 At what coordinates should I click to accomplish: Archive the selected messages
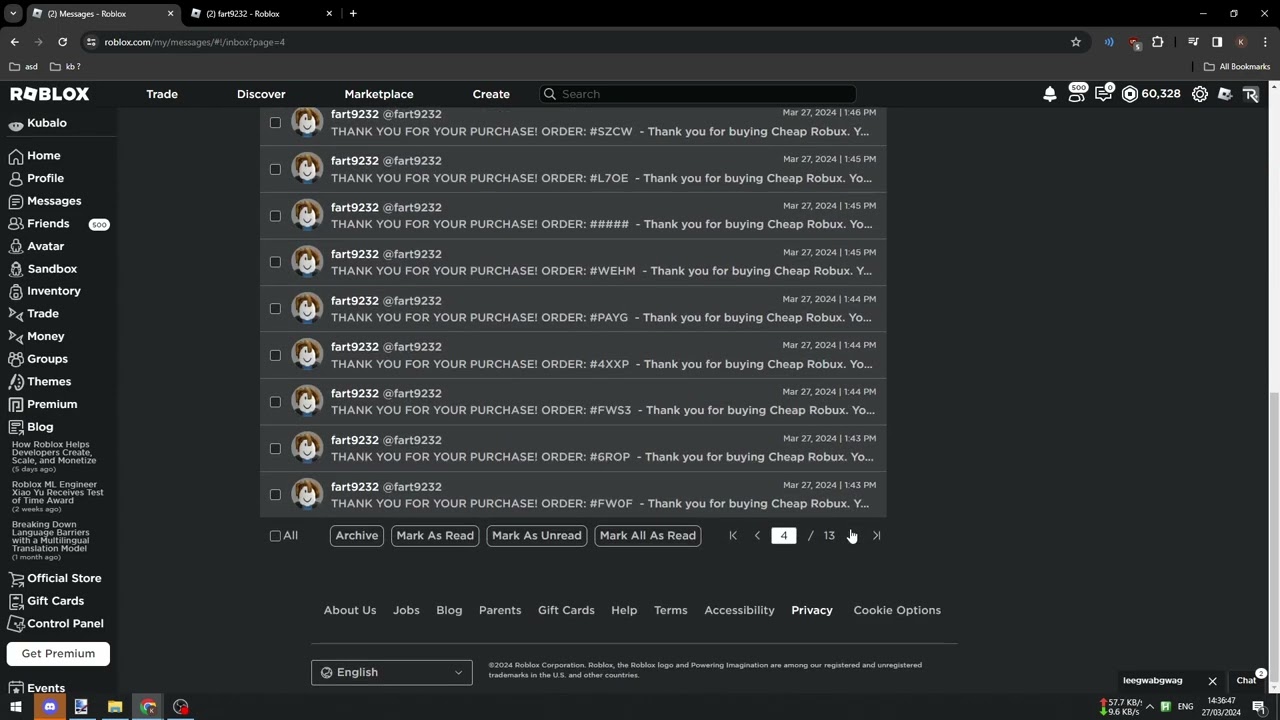pos(357,536)
